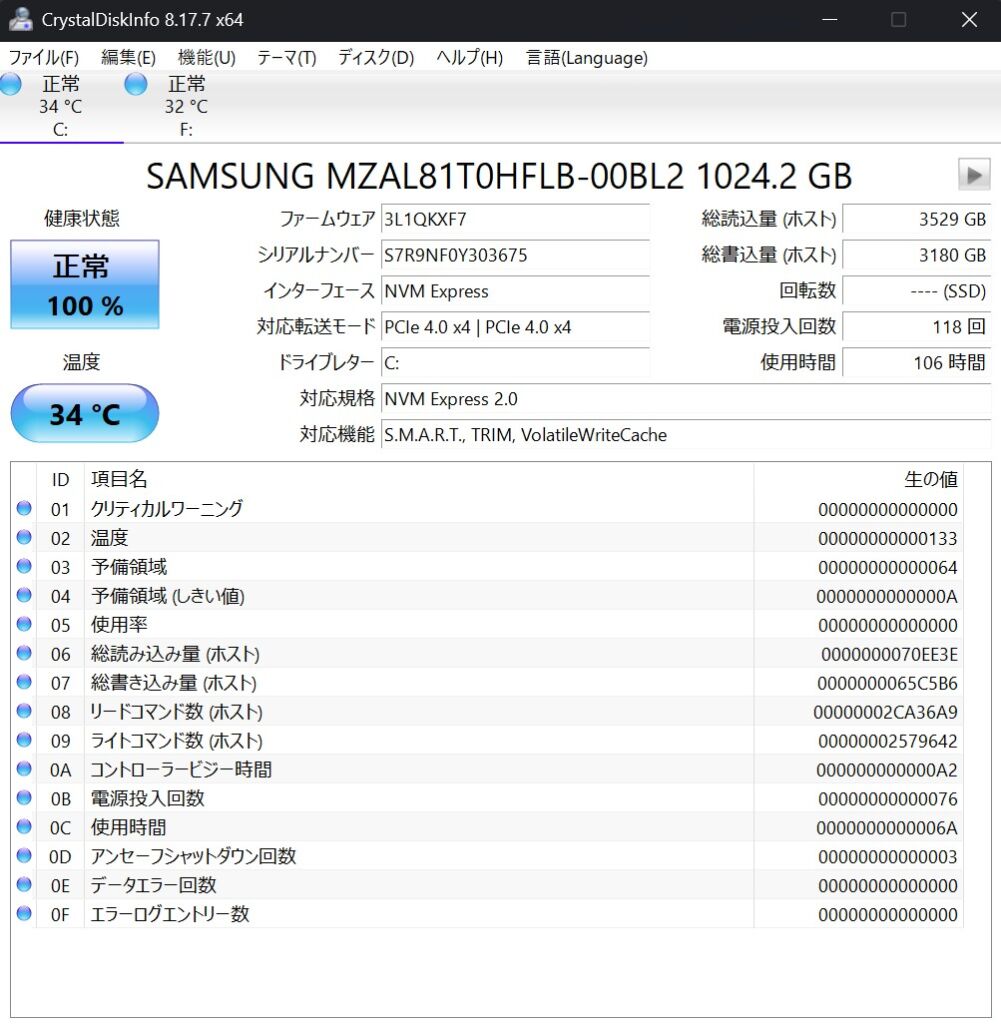Click raw value 0000000000006A

(887, 827)
